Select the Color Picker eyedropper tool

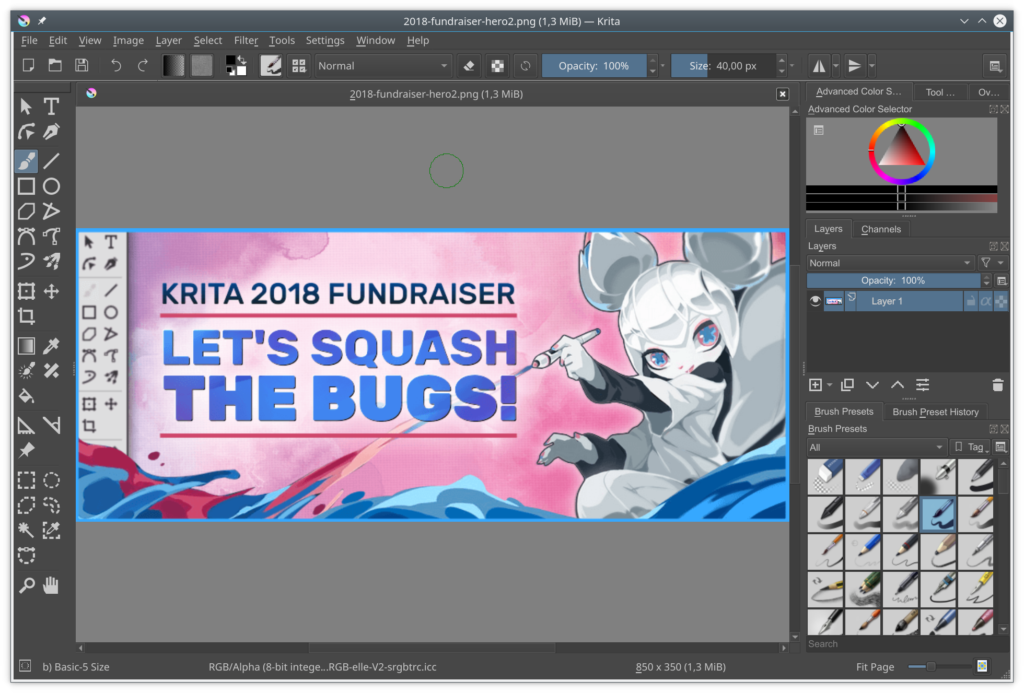click(x=51, y=346)
